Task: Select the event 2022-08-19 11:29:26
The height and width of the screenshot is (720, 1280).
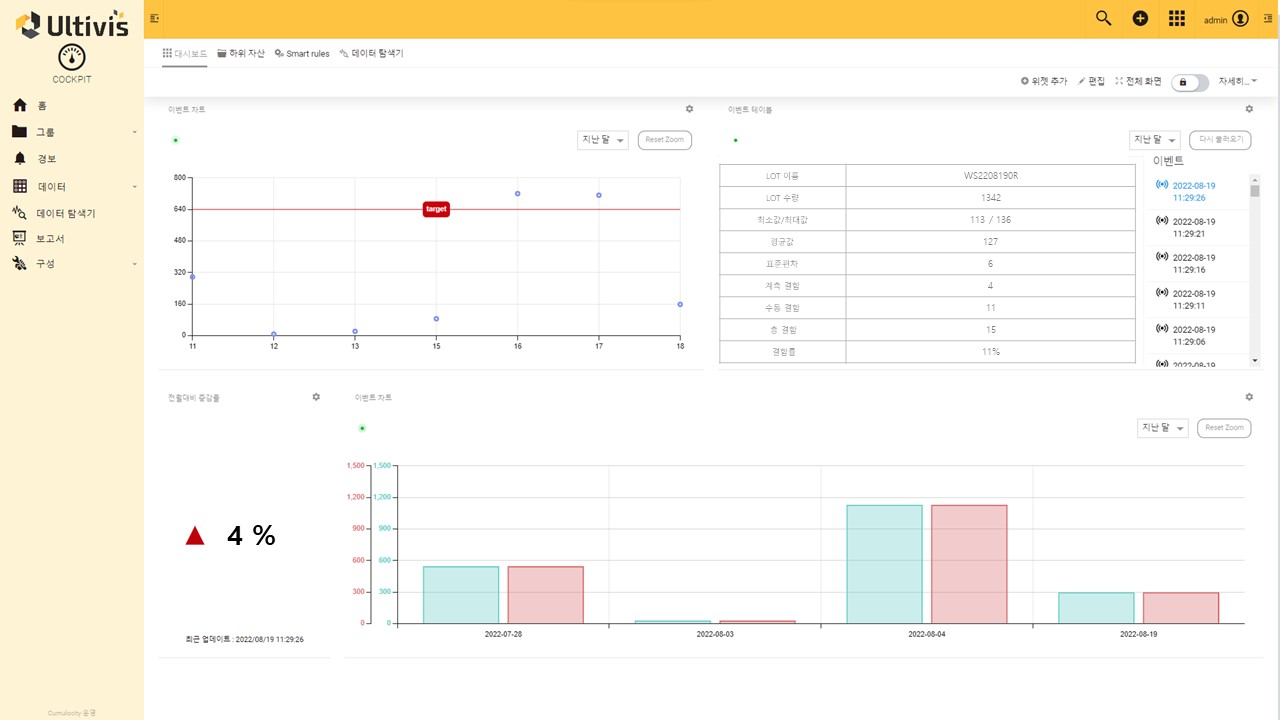Action: tap(1194, 191)
